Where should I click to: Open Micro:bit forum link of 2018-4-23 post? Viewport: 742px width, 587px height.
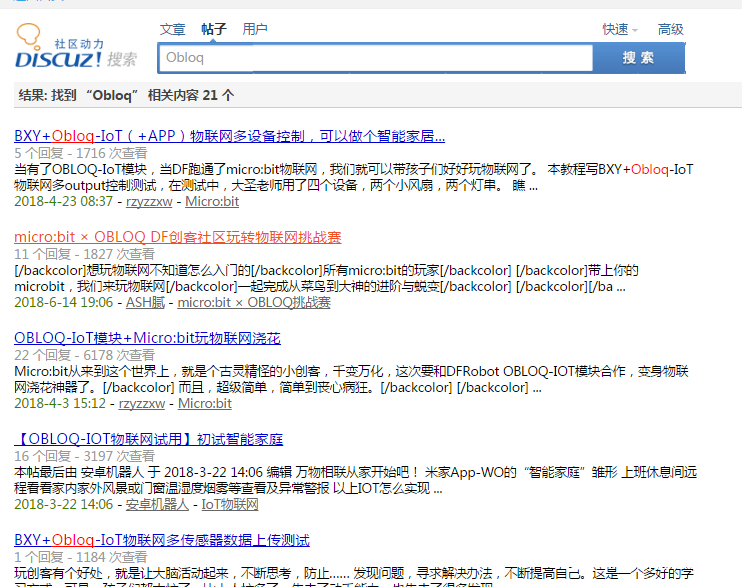pyautogui.click(x=212, y=201)
